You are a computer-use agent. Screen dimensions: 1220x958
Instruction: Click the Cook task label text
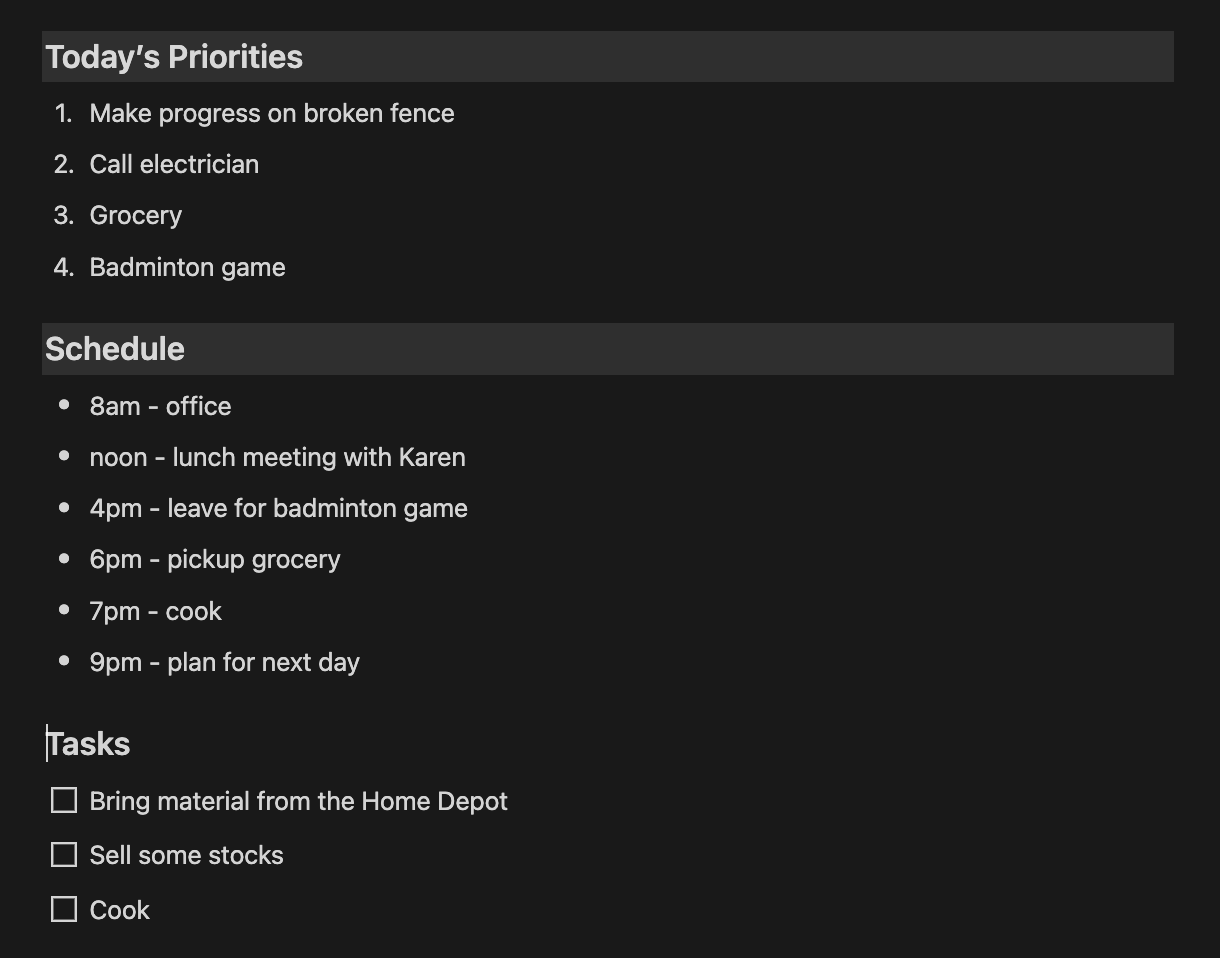[x=119, y=910]
